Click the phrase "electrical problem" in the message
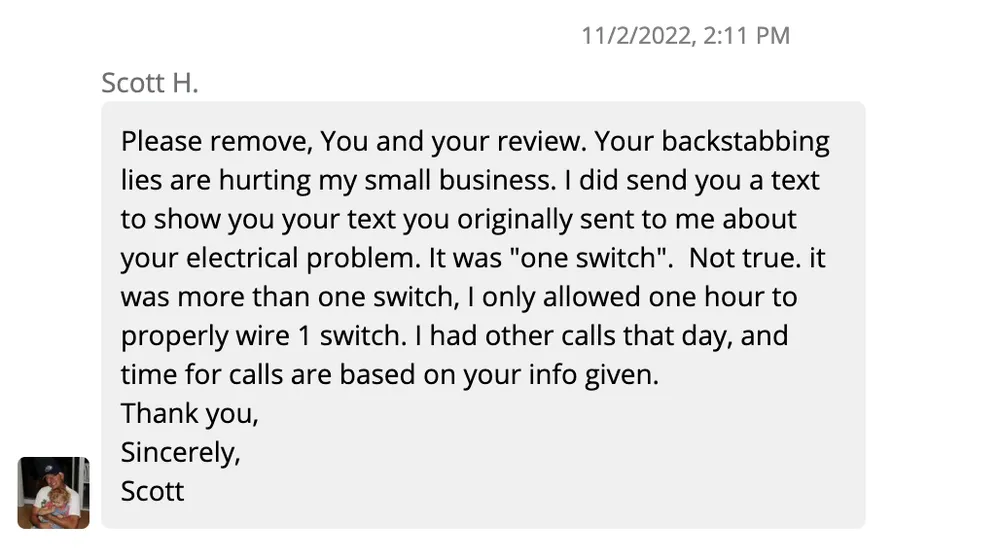The width and height of the screenshot is (1000, 560). coord(301,258)
